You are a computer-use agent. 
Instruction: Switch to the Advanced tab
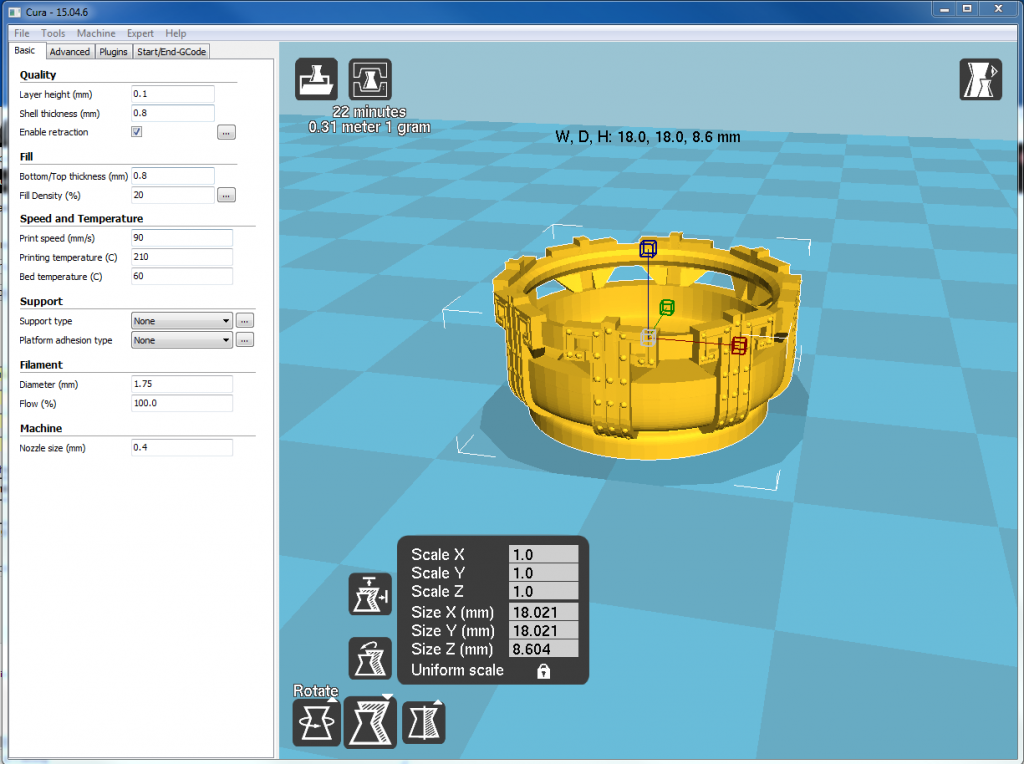click(70, 52)
